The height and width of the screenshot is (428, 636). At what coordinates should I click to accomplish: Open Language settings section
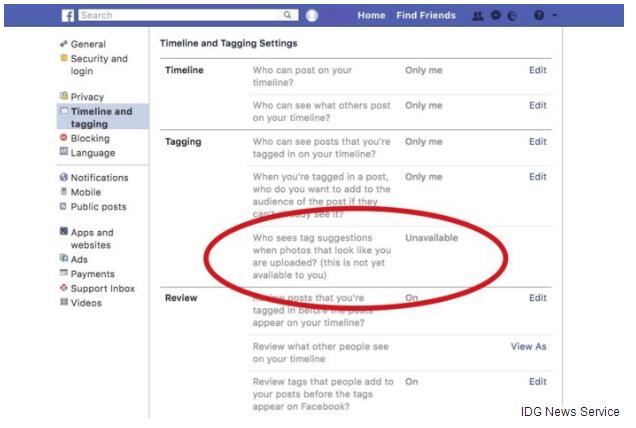pyautogui.click(x=93, y=153)
